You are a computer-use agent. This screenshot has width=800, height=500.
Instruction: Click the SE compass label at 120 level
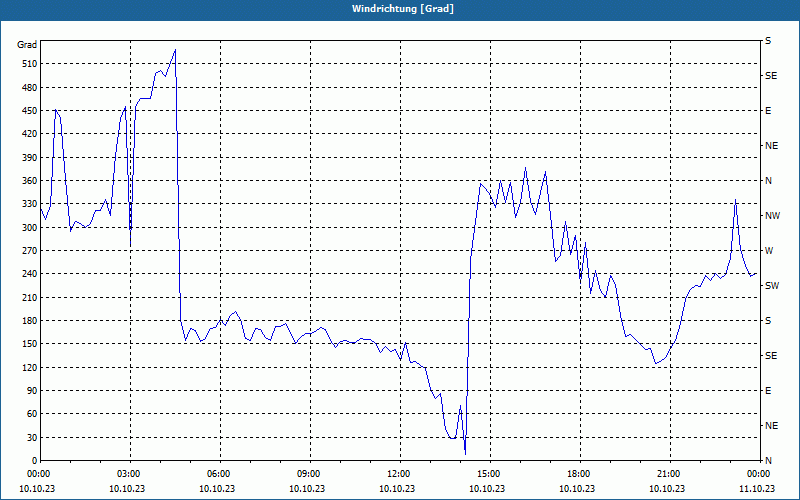(771, 356)
